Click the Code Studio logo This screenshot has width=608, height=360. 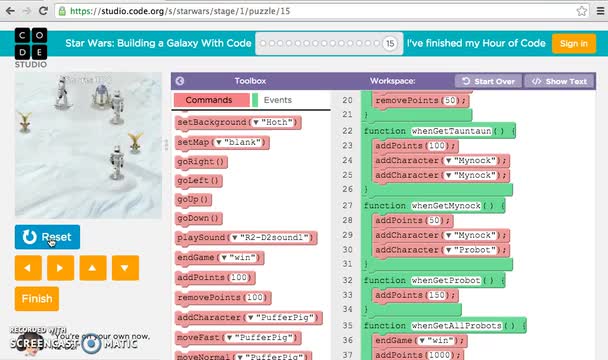pos(31,48)
